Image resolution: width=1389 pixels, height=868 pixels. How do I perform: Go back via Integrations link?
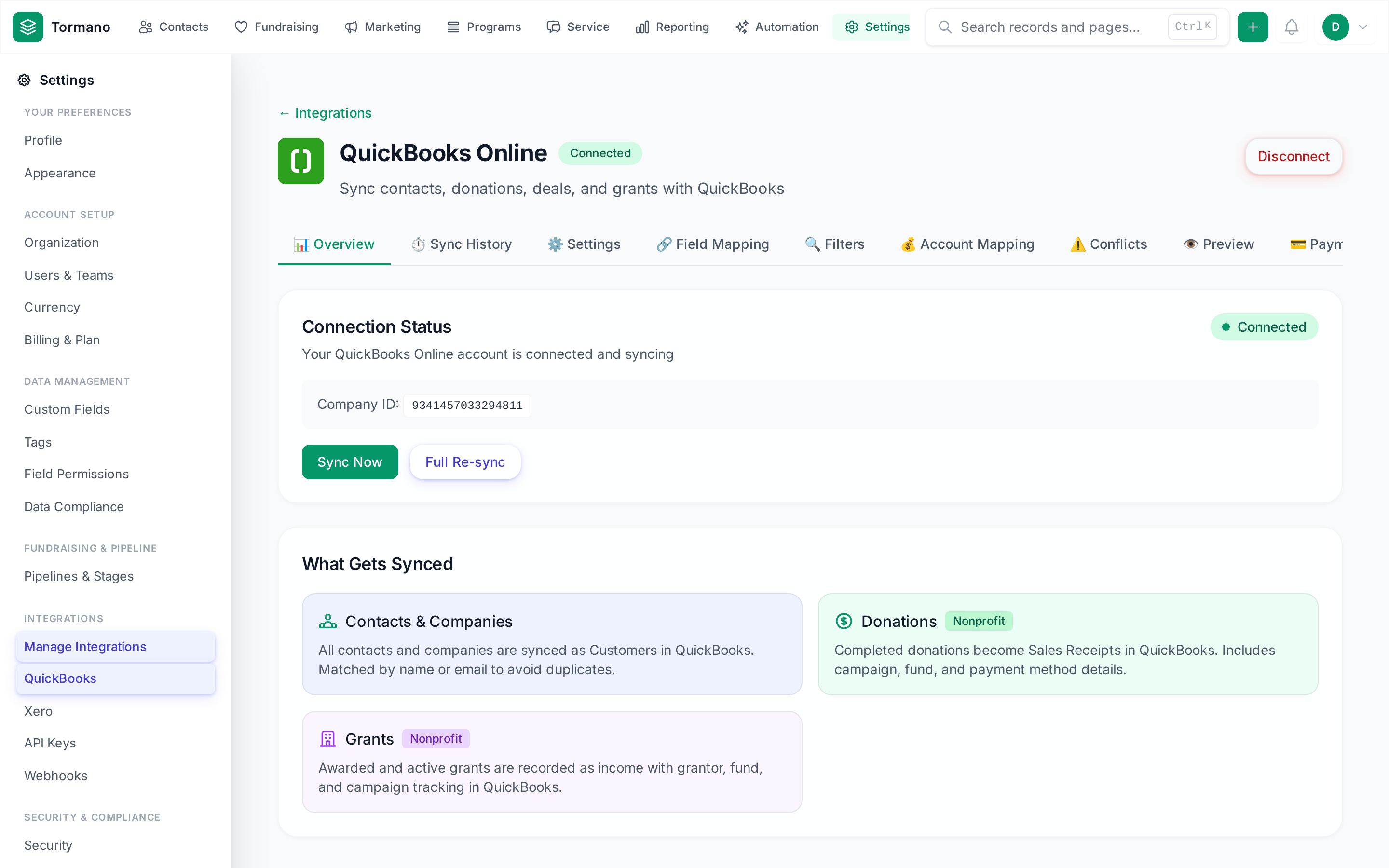325,113
